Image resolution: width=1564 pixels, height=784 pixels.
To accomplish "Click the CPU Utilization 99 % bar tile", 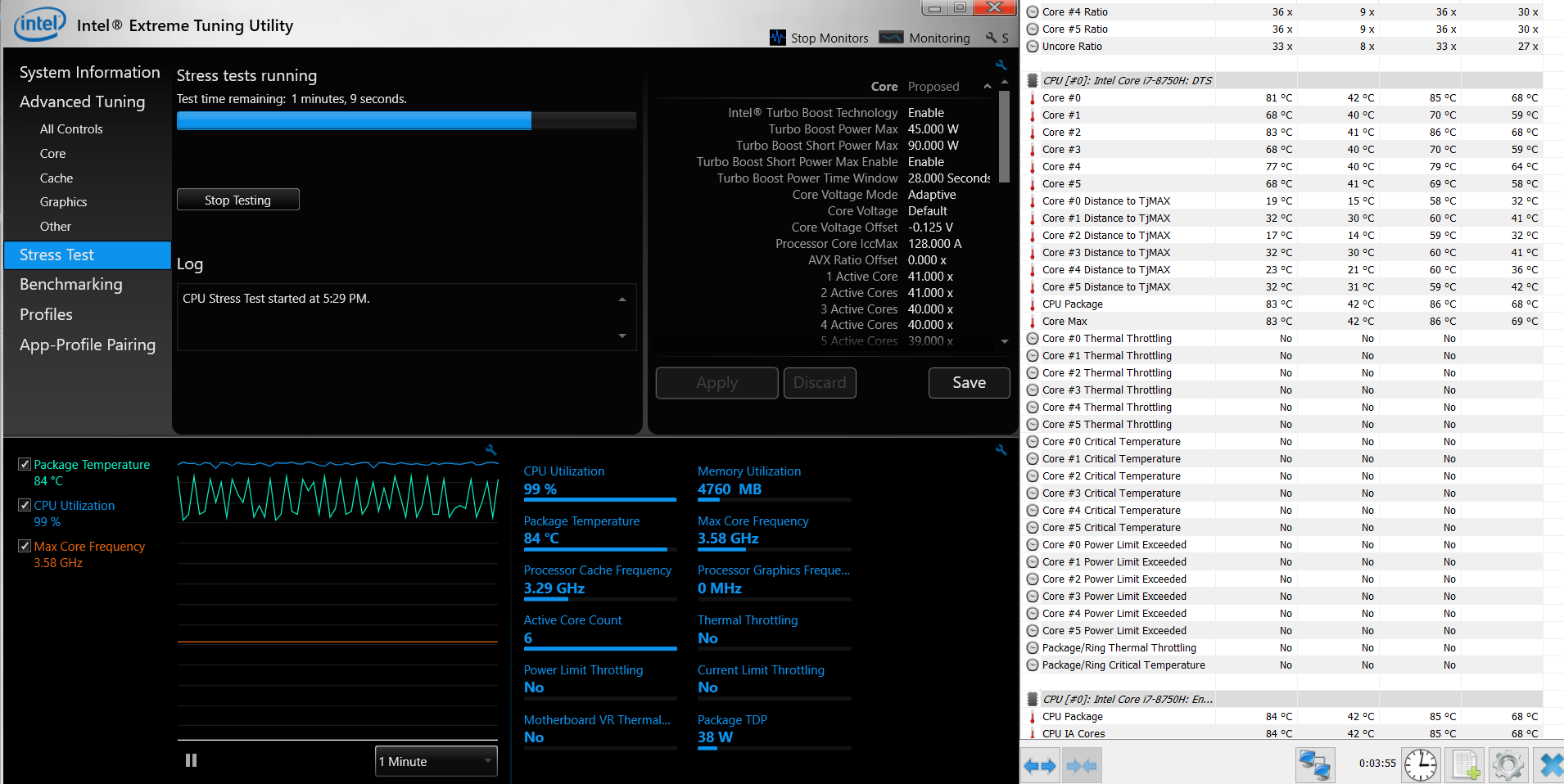I will (599, 483).
